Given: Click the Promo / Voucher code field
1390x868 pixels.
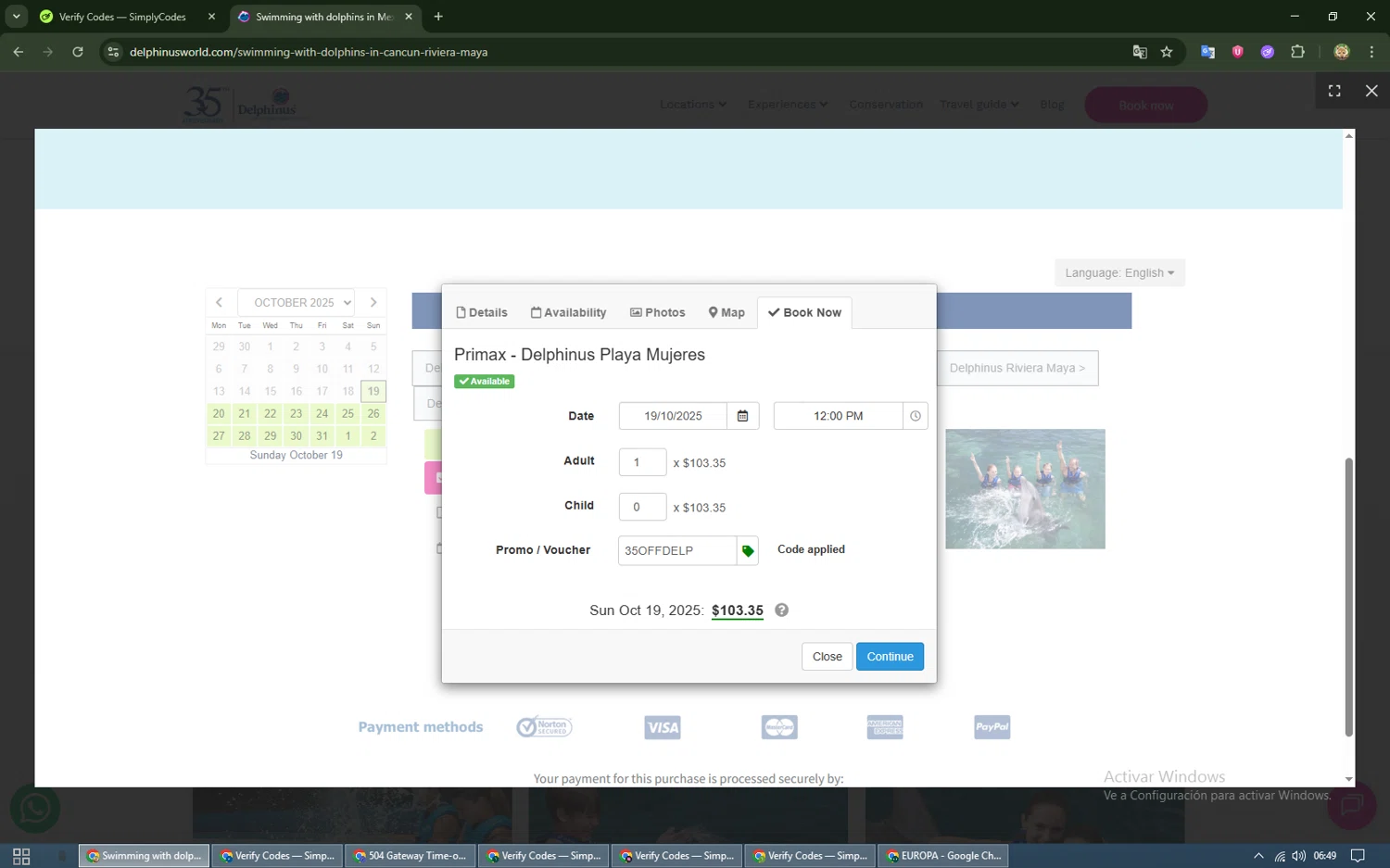Looking at the screenshot, I should [677, 550].
